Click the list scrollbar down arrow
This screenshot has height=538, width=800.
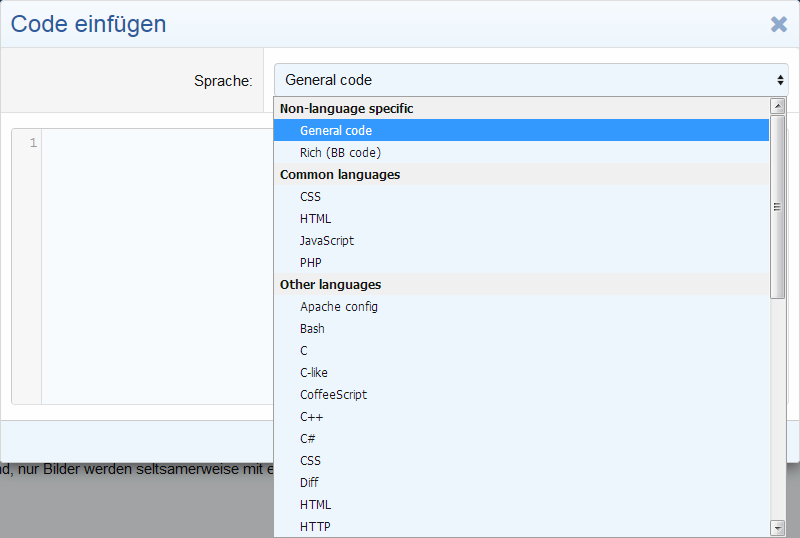[x=778, y=528]
